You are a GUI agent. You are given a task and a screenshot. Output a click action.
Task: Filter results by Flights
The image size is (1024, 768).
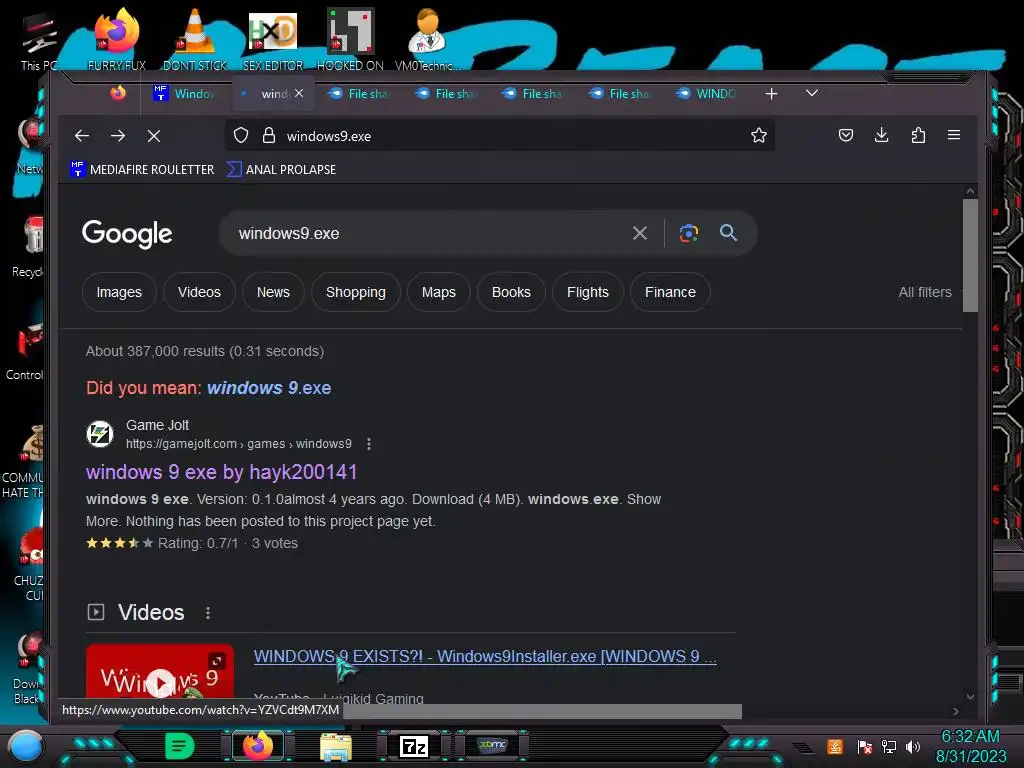point(588,292)
